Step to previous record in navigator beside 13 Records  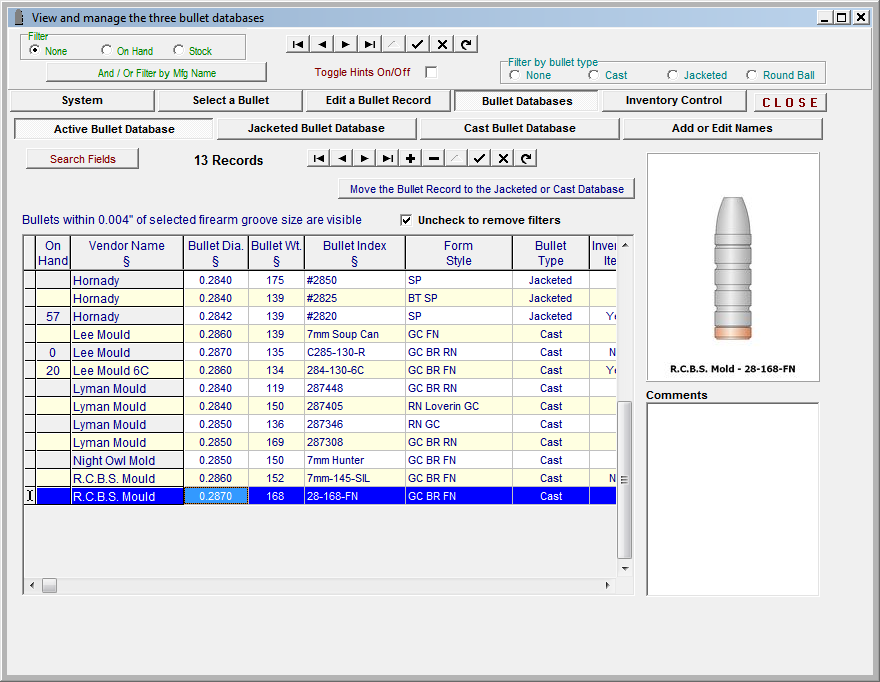tap(342, 158)
